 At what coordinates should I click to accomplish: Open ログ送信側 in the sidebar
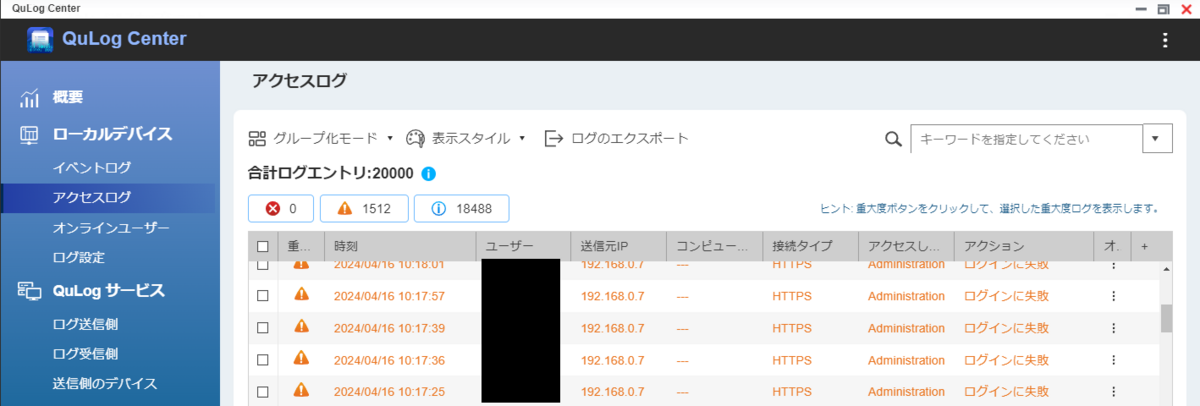[x=85, y=324]
